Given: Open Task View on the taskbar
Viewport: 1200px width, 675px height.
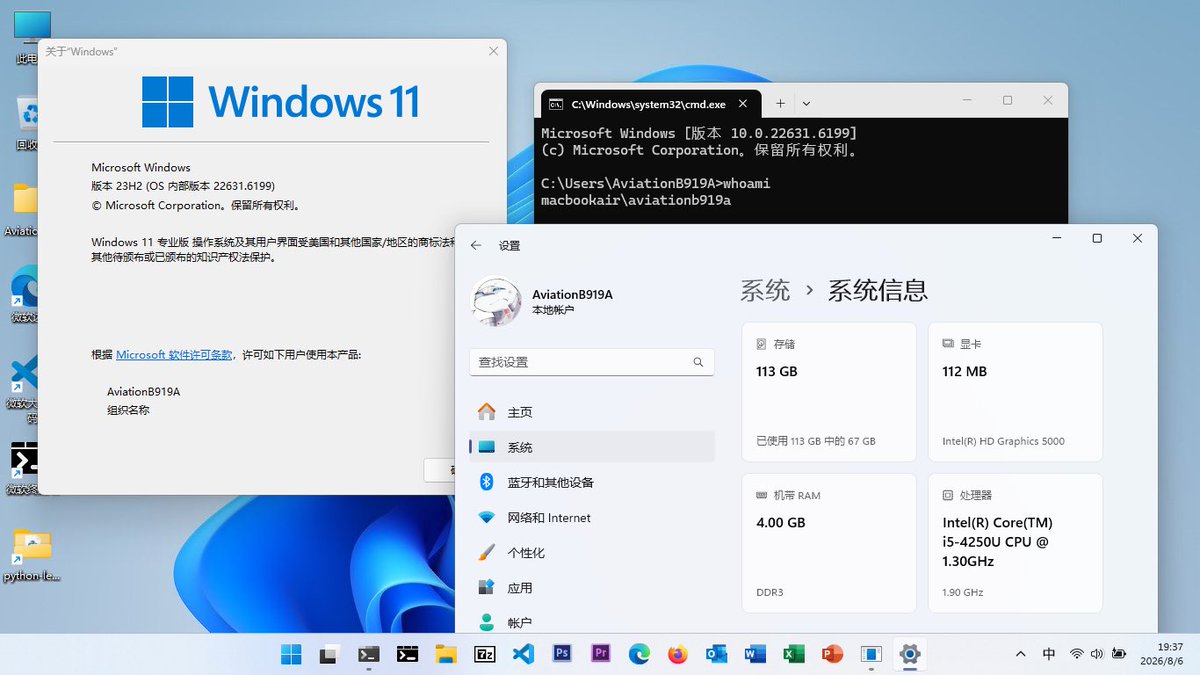Looking at the screenshot, I should tap(329, 655).
